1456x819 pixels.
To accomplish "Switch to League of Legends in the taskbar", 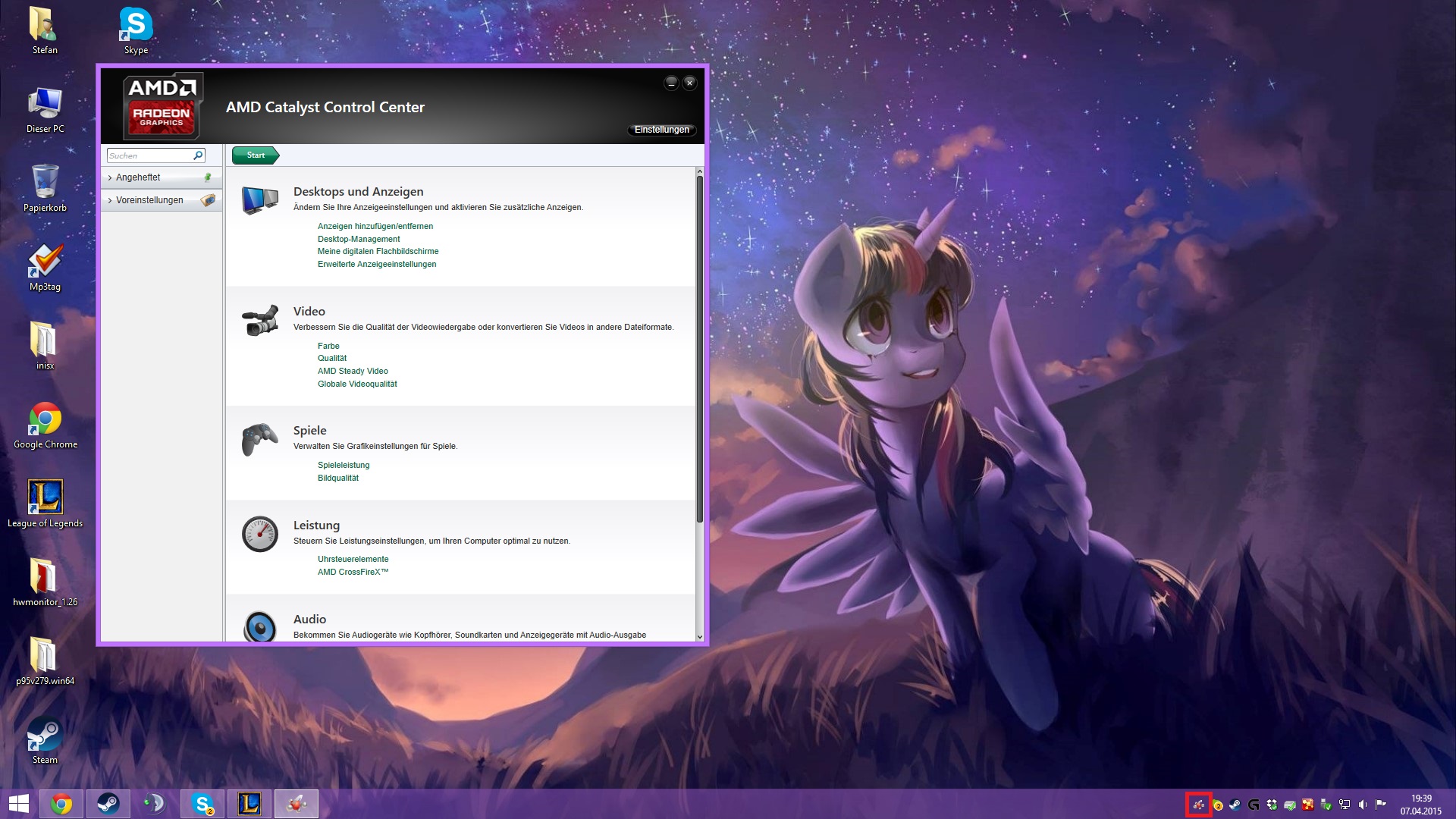I will 249,804.
